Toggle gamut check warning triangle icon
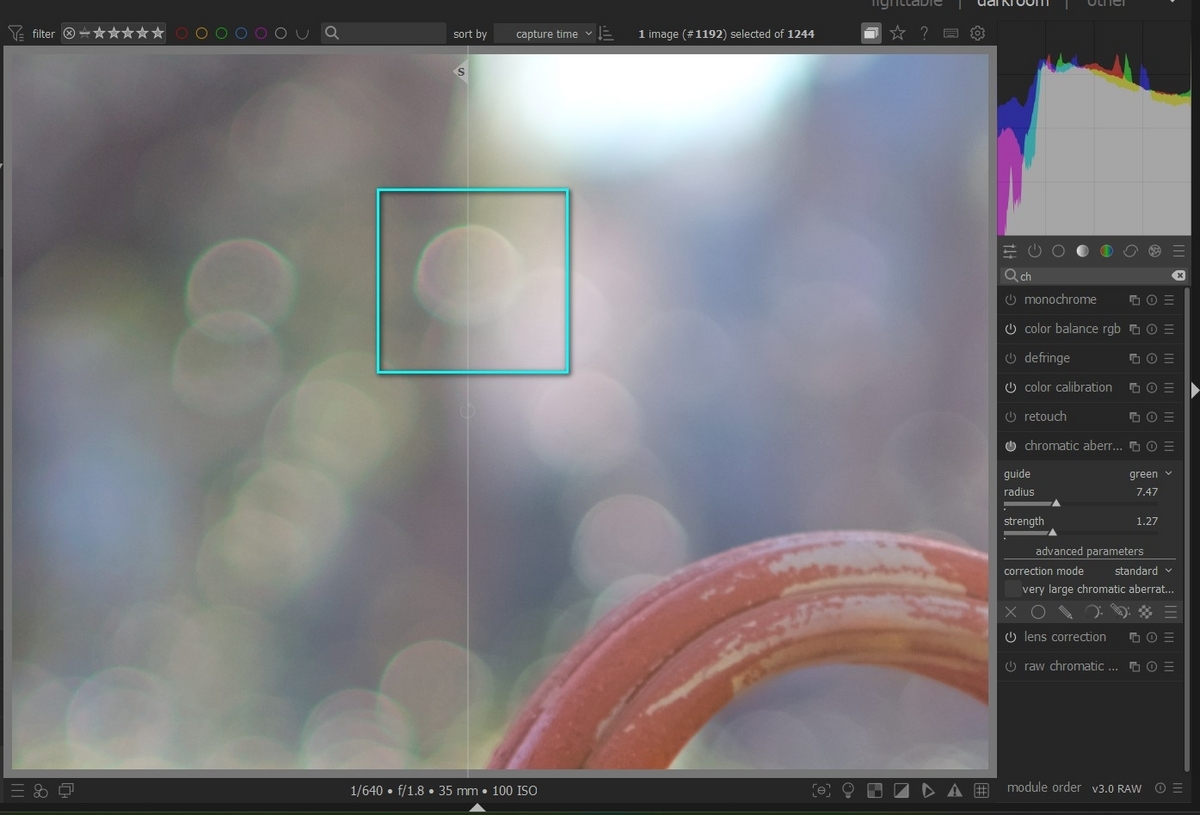1200x815 pixels. pos(955,790)
